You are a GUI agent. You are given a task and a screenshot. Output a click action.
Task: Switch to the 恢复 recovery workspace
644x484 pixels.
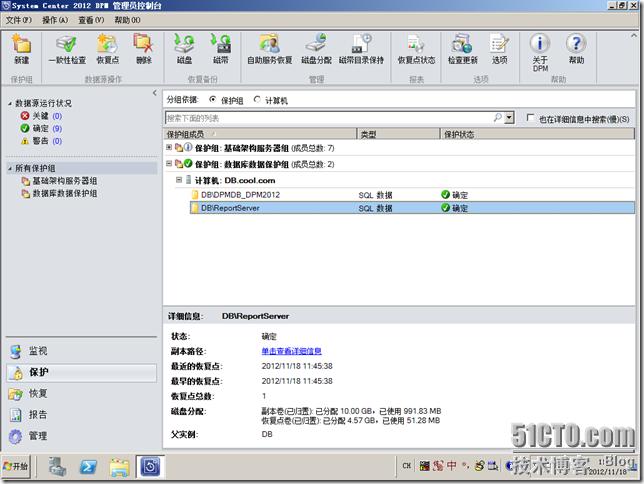(x=81, y=394)
